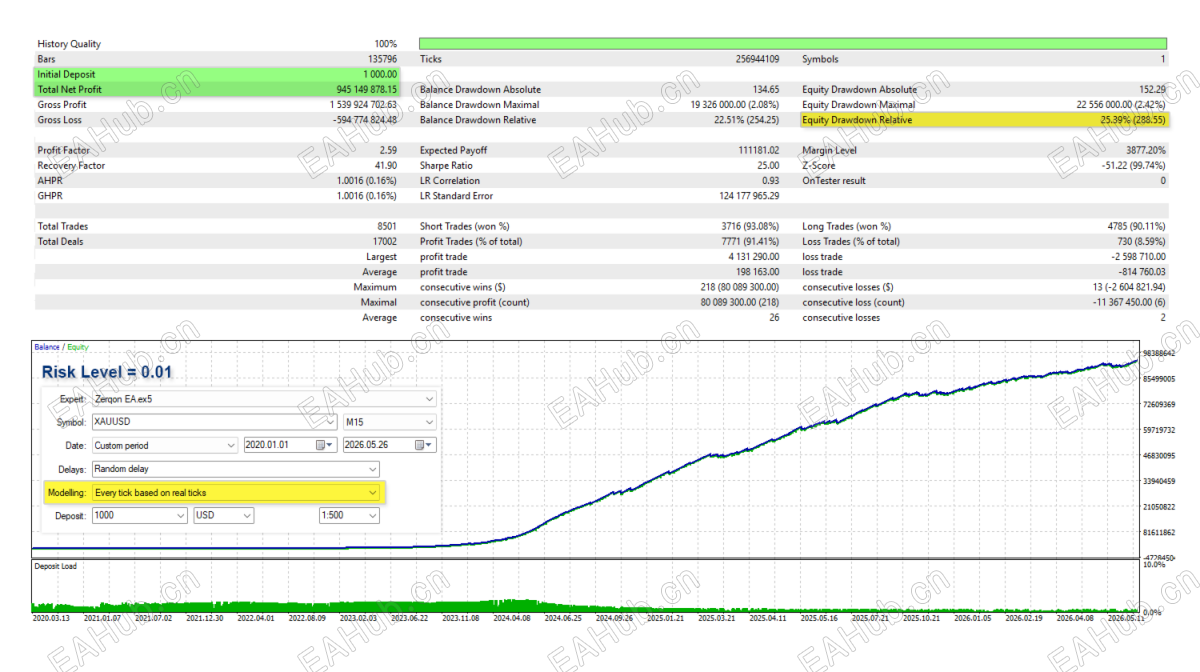
Task: Click the 2020.03.13 date axis label
Action: coord(53,619)
